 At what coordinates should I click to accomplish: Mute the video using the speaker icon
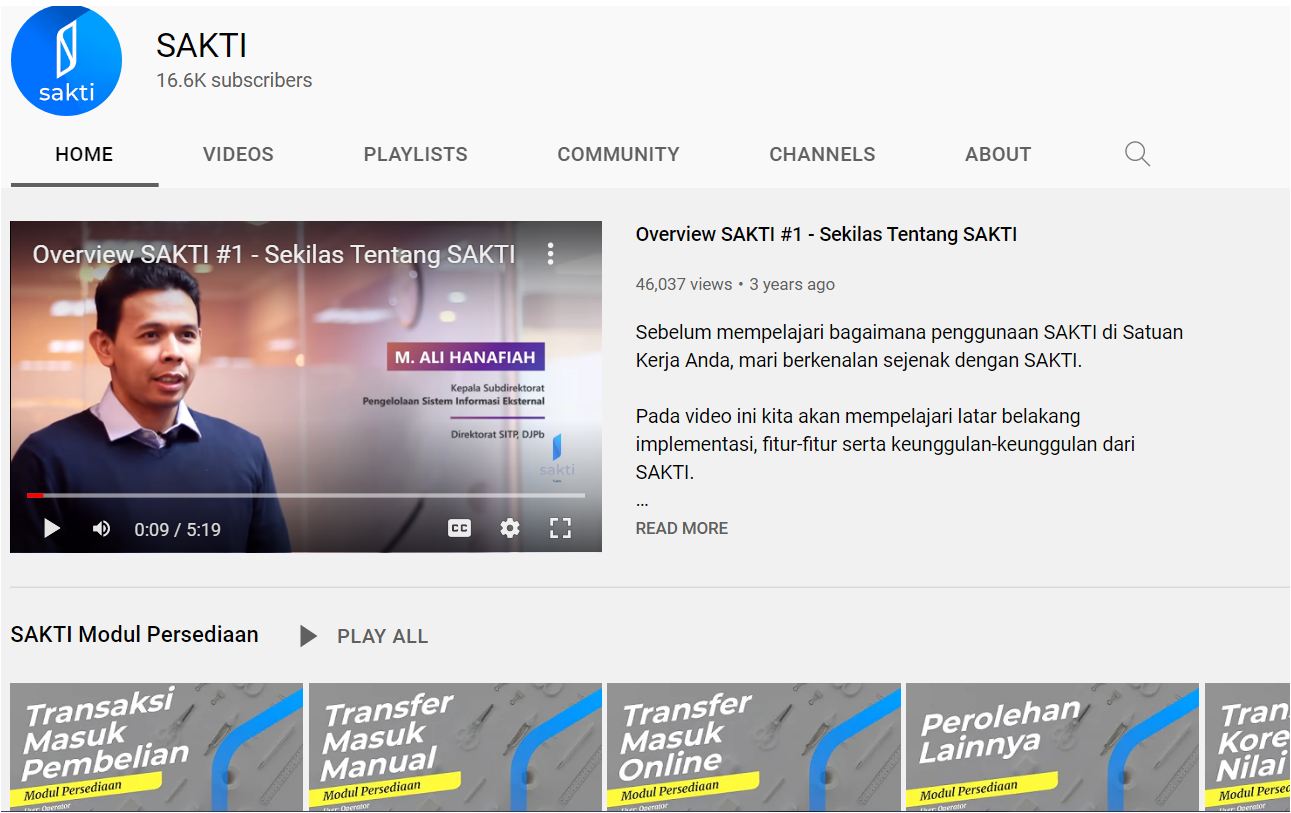coord(101,528)
